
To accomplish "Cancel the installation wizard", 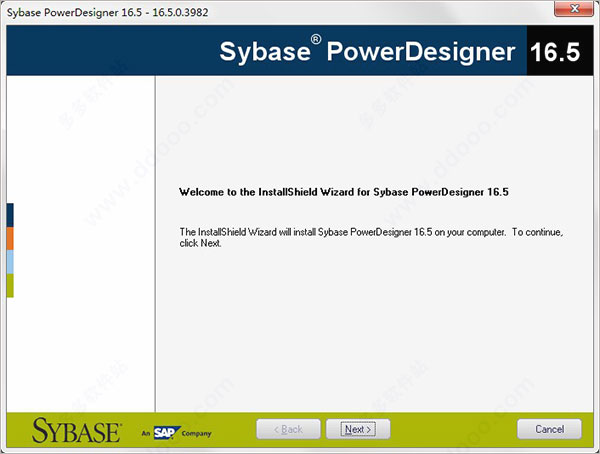I will [549, 429].
